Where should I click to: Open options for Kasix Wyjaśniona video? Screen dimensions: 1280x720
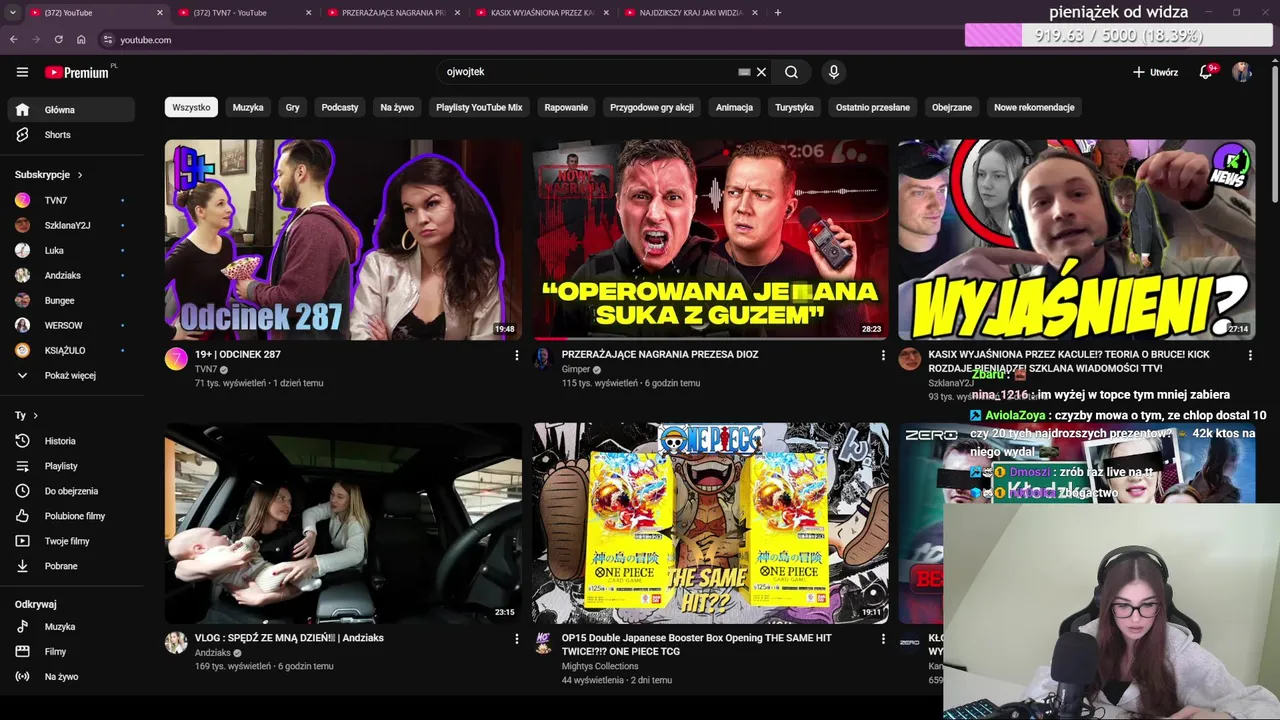(1250, 355)
